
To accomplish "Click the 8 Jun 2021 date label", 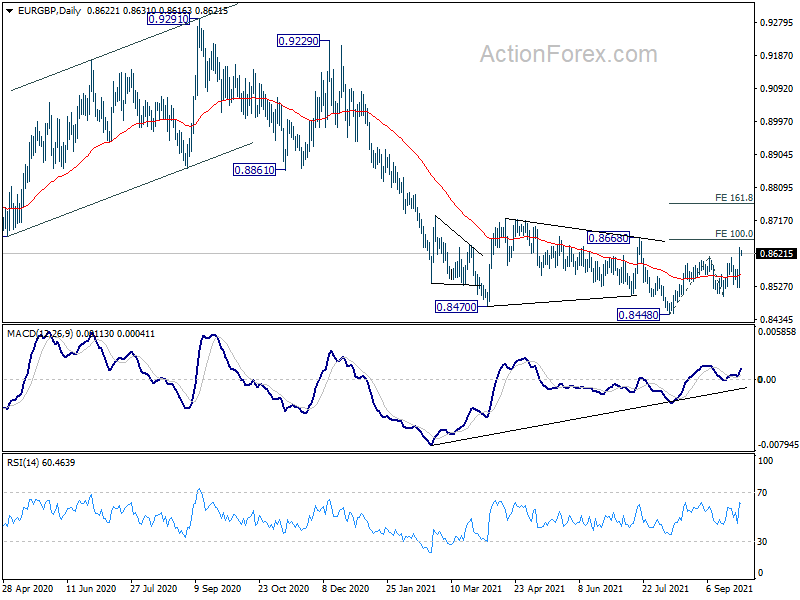I will tap(600, 588).
